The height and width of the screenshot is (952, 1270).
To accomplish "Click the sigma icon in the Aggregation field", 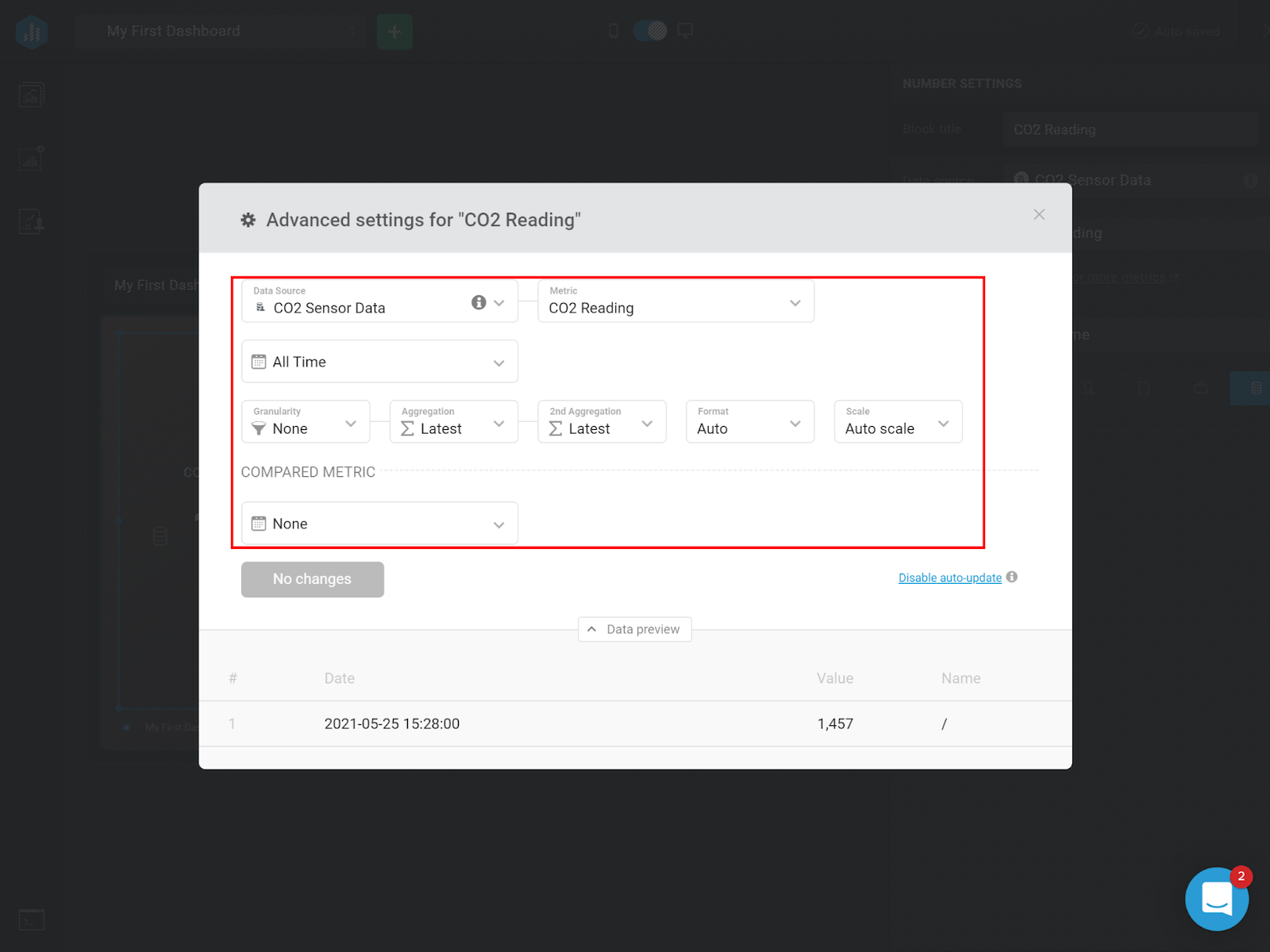I will [406, 428].
